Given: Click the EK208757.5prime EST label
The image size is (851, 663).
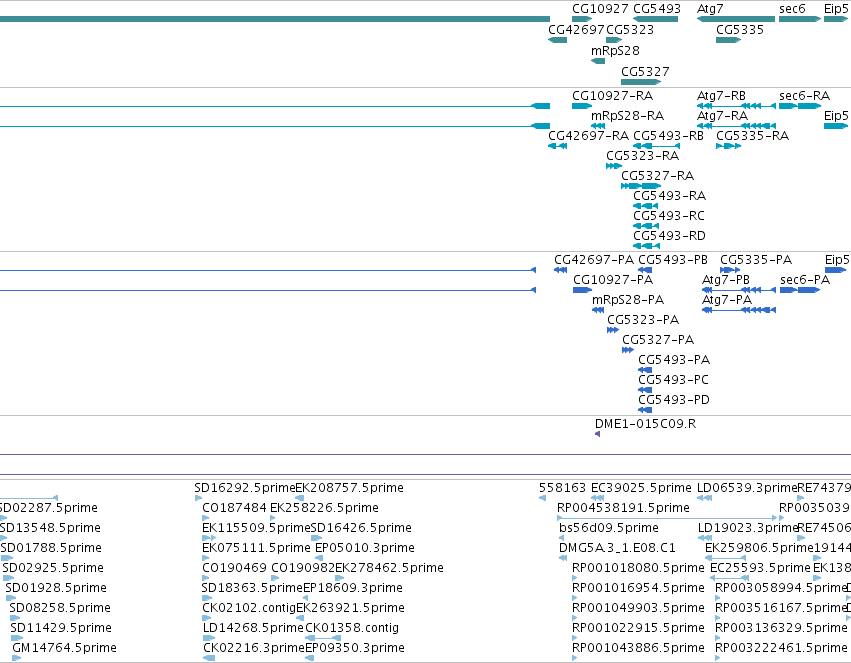Looking at the screenshot, I should pyautogui.click(x=350, y=488).
